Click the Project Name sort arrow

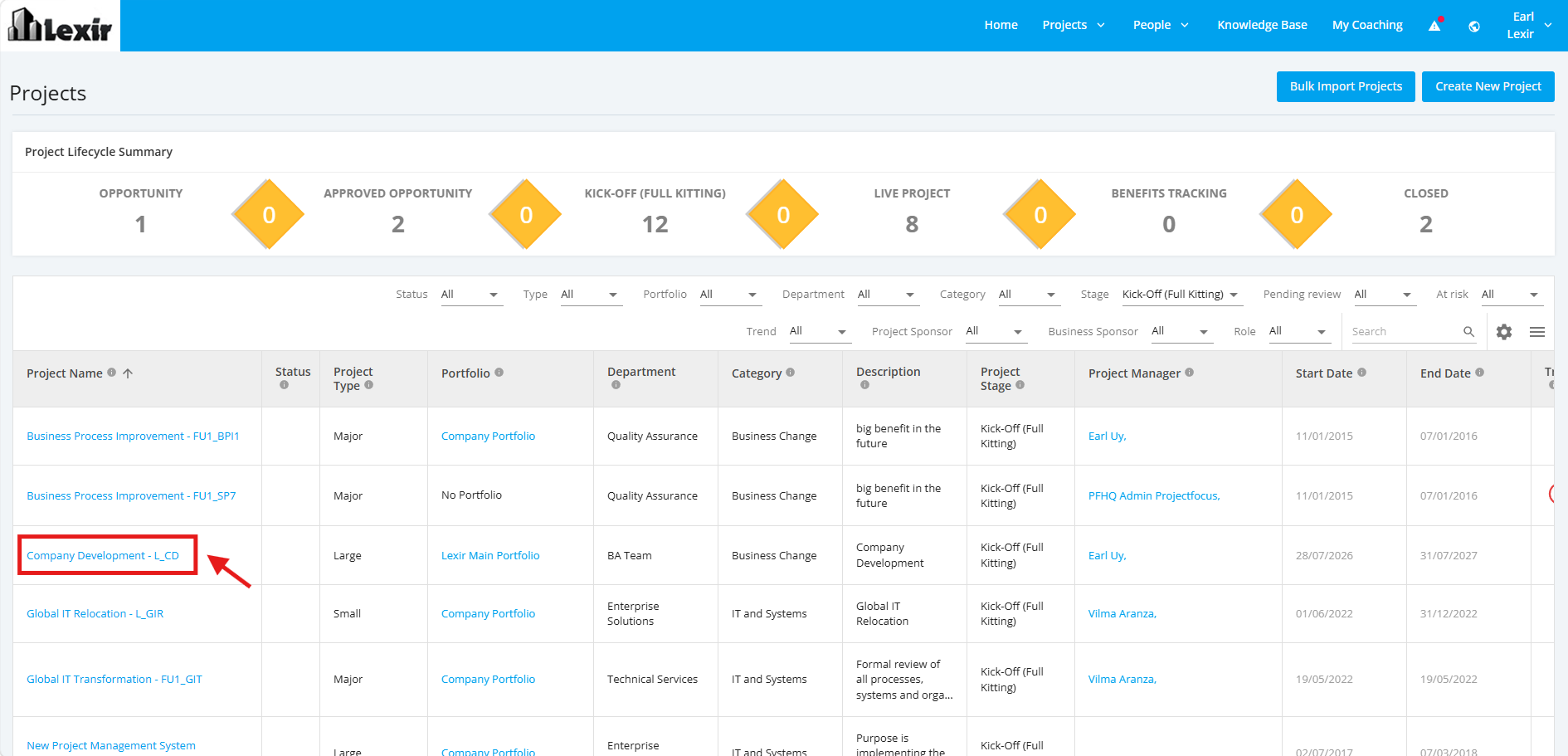128,373
